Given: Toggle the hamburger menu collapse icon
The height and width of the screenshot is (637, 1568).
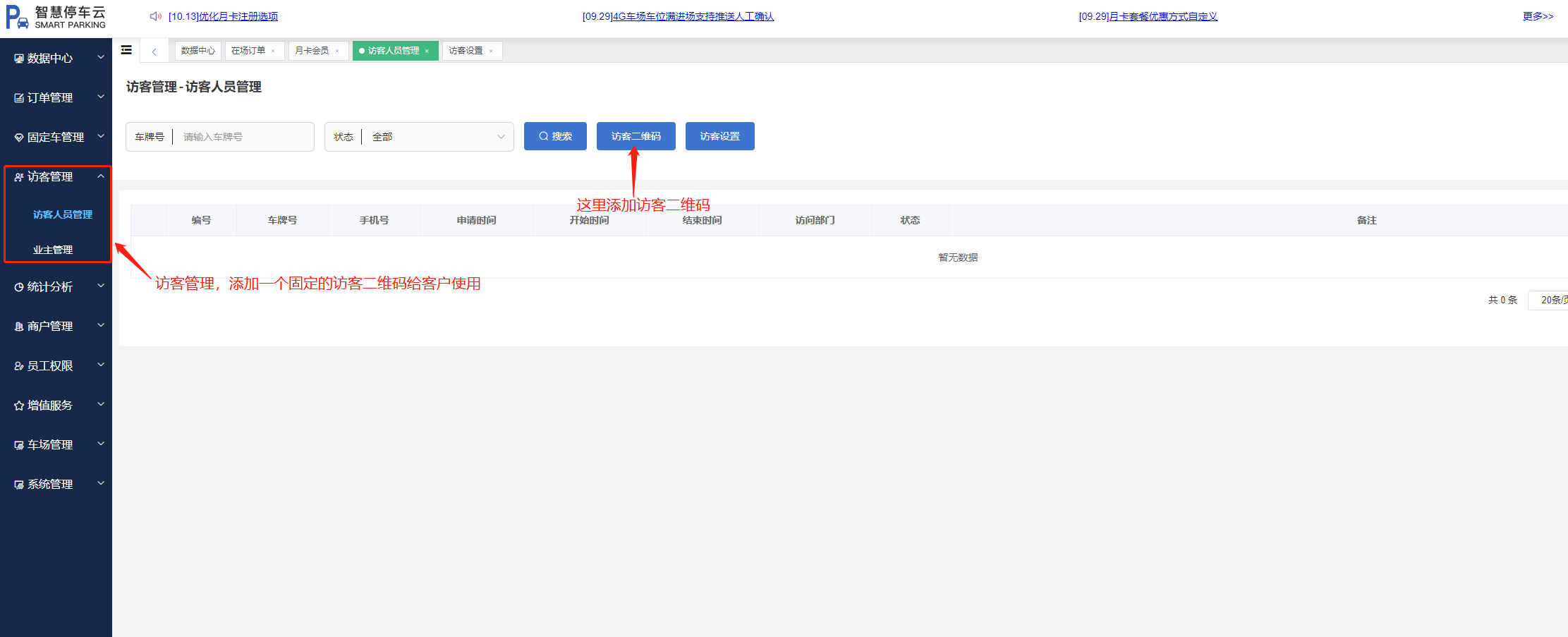Looking at the screenshot, I should (x=126, y=50).
